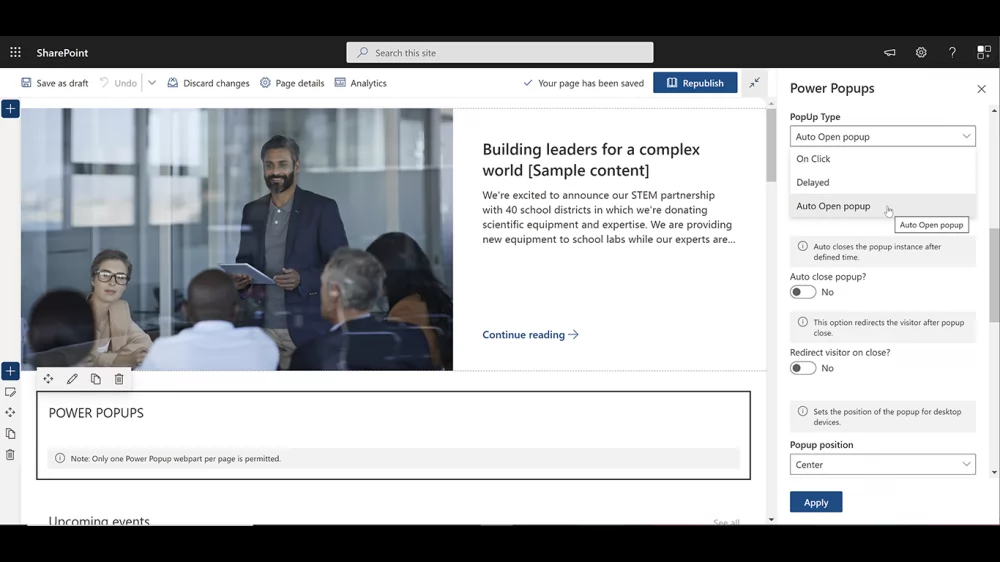Click the move section icon in left rail

tap(10, 413)
